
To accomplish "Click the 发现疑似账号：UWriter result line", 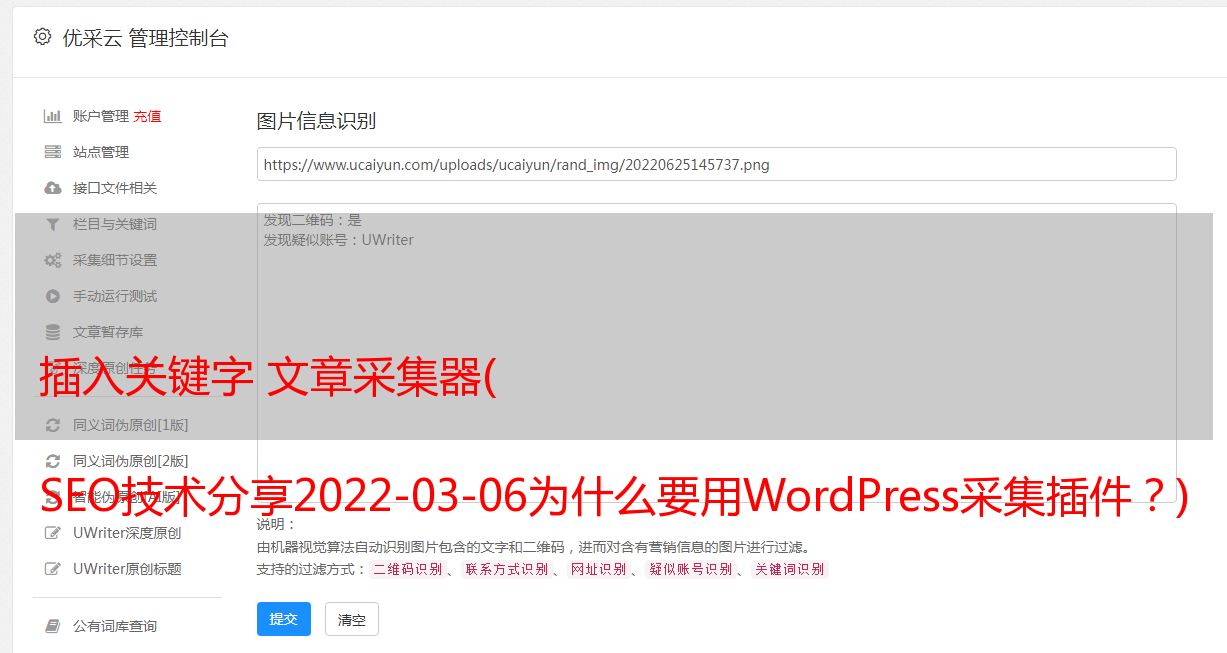I will (339, 240).
